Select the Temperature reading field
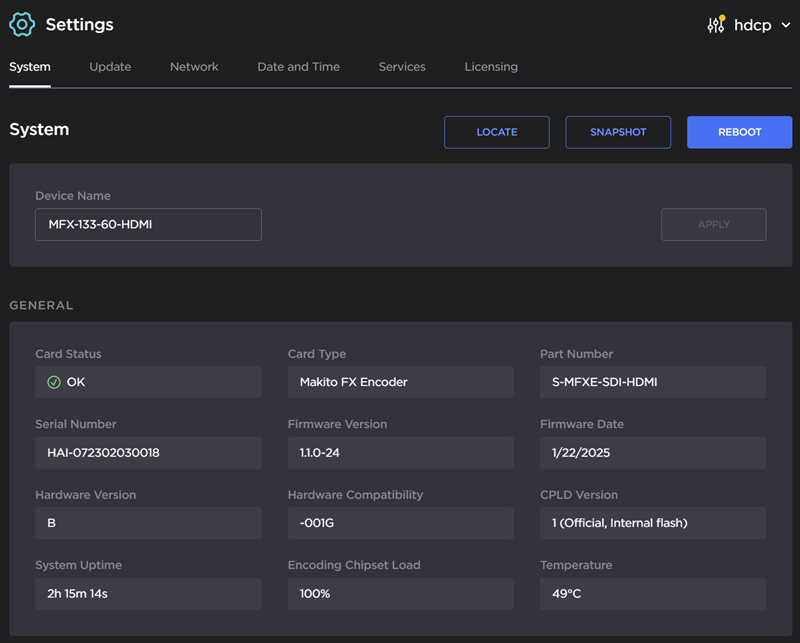The width and height of the screenshot is (800, 643). (x=652, y=593)
